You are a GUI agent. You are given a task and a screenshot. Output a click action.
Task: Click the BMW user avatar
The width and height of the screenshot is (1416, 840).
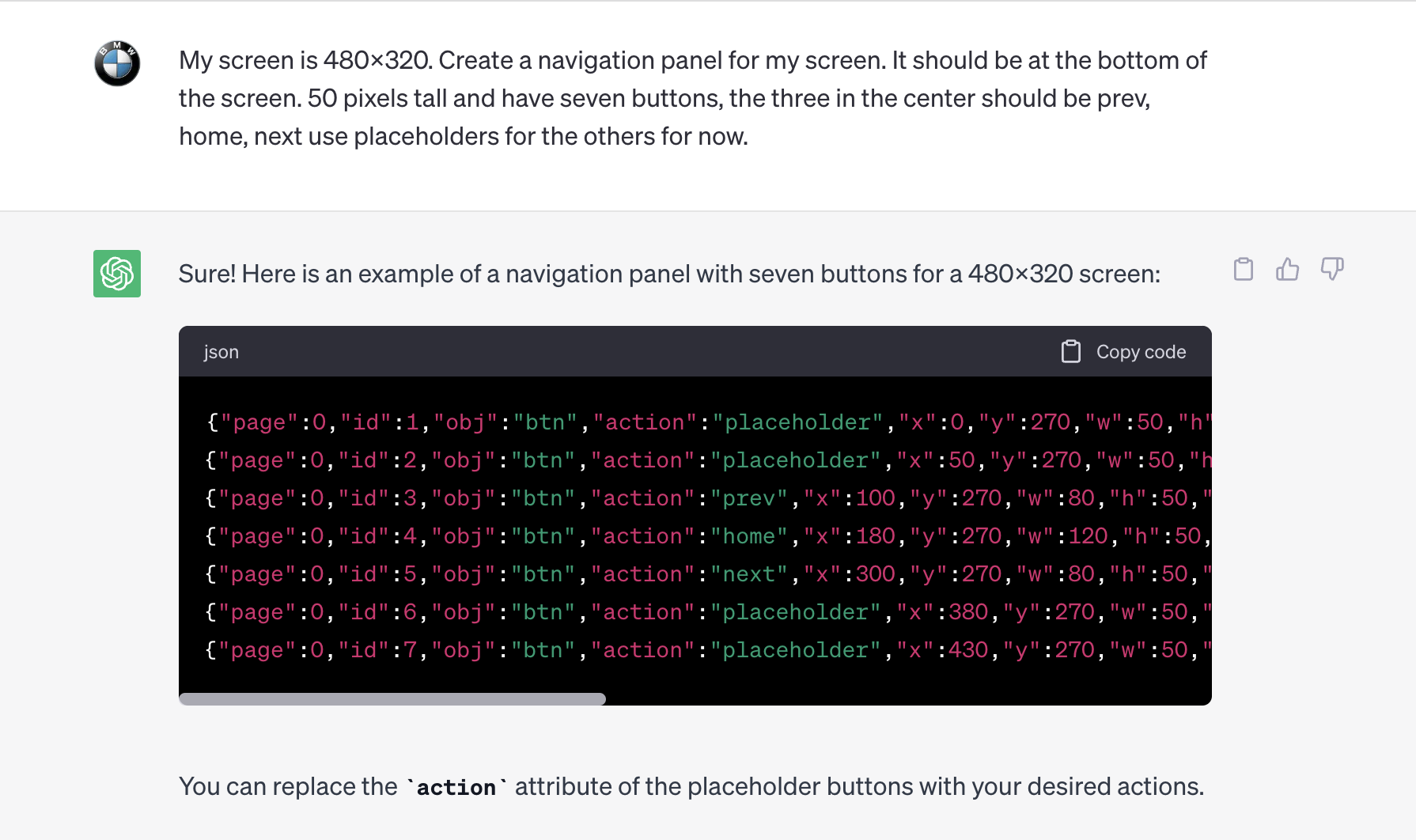(116, 64)
